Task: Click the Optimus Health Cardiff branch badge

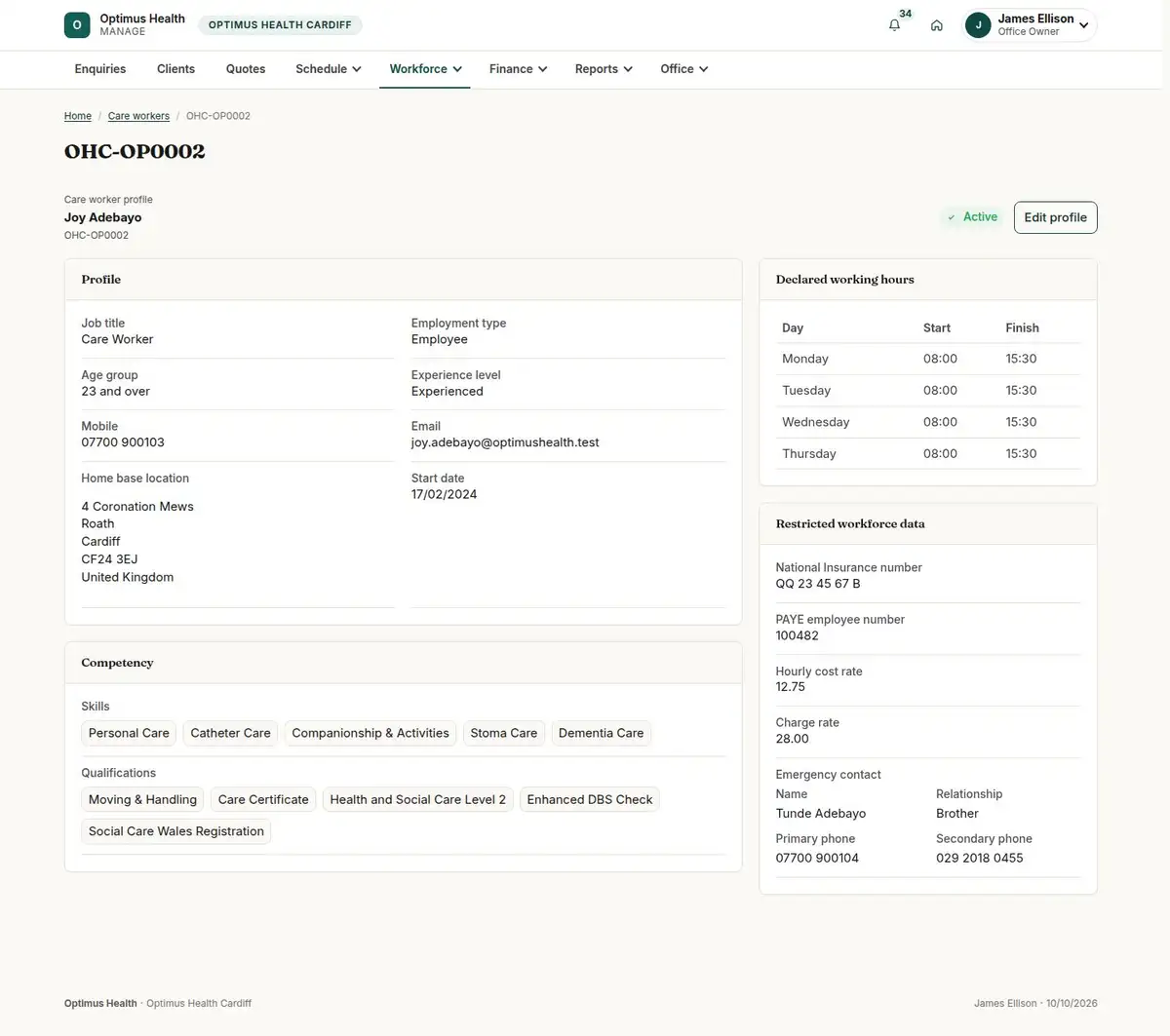Action: click(x=280, y=25)
